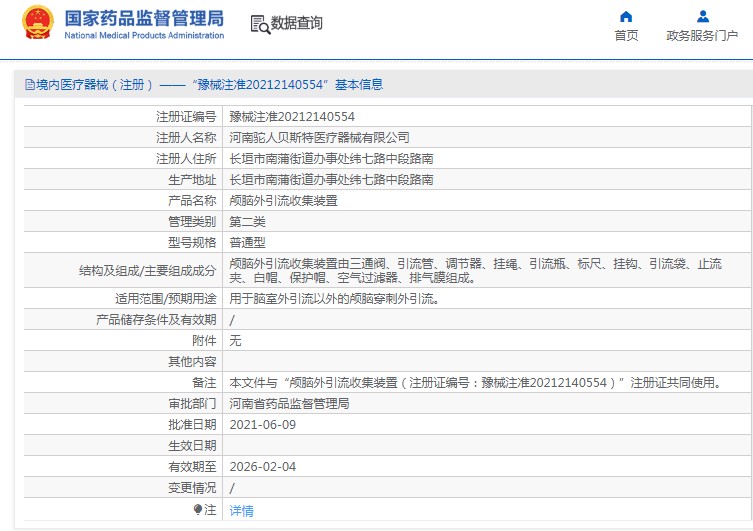Click the 生产地址 address value
Viewport: 753px width, 531px height.
point(331,180)
